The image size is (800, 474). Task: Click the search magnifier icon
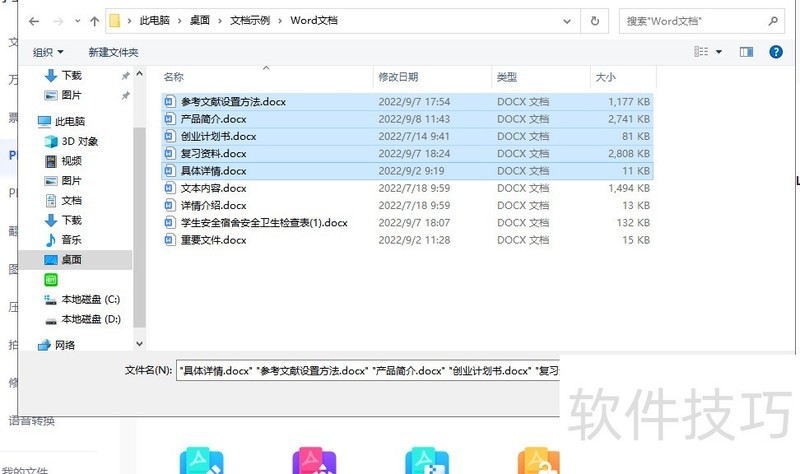click(x=773, y=21)
